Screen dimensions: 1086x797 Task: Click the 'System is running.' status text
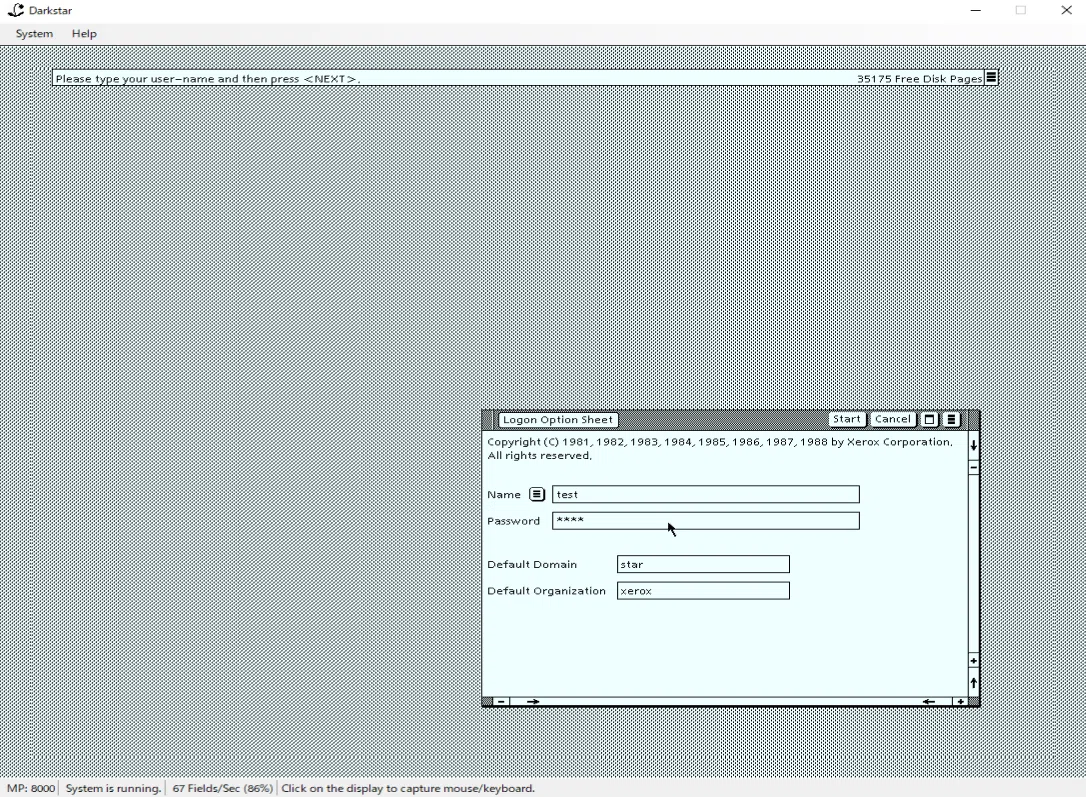(113, 788)
